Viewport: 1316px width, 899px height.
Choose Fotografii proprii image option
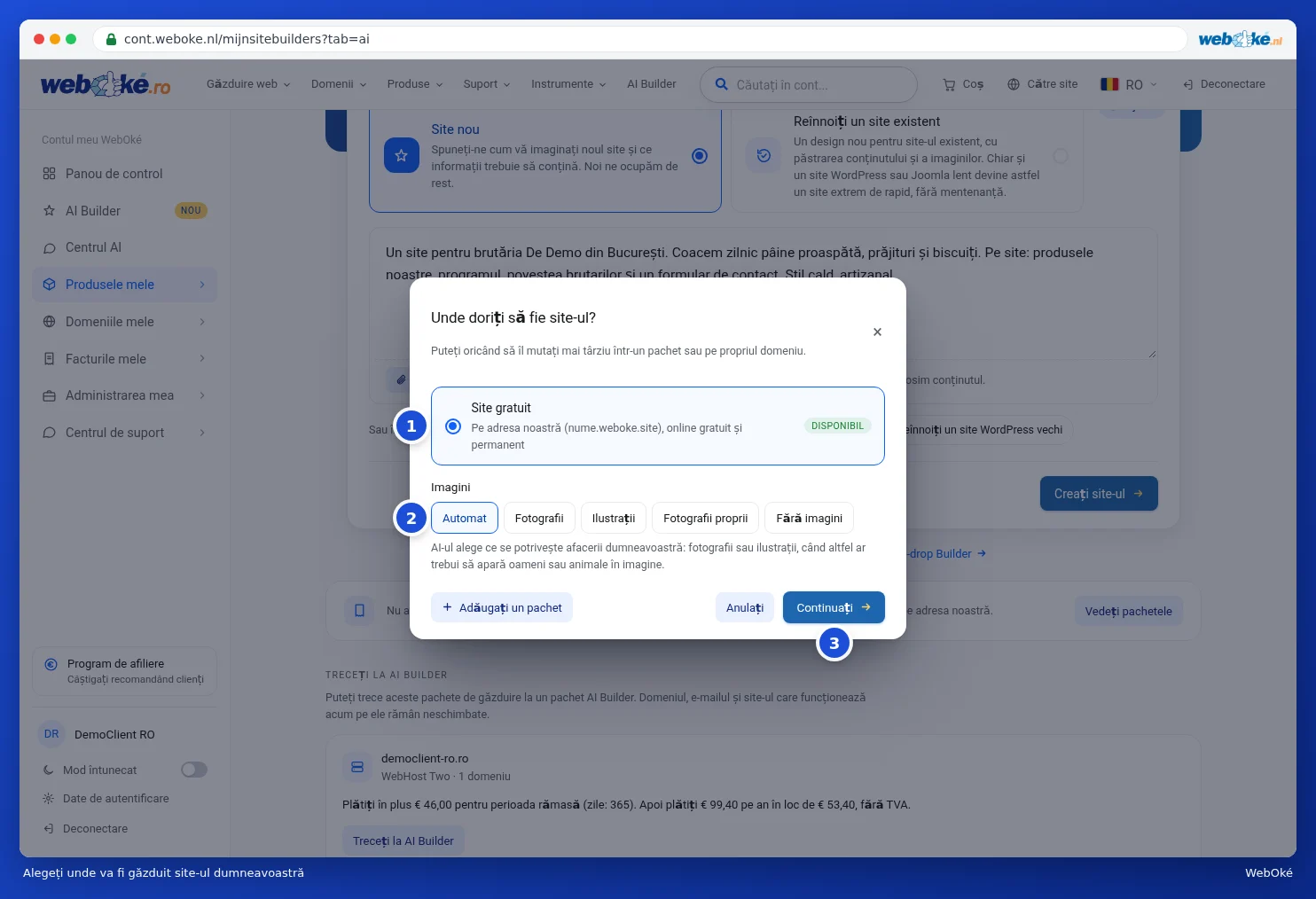click(706, 518)
